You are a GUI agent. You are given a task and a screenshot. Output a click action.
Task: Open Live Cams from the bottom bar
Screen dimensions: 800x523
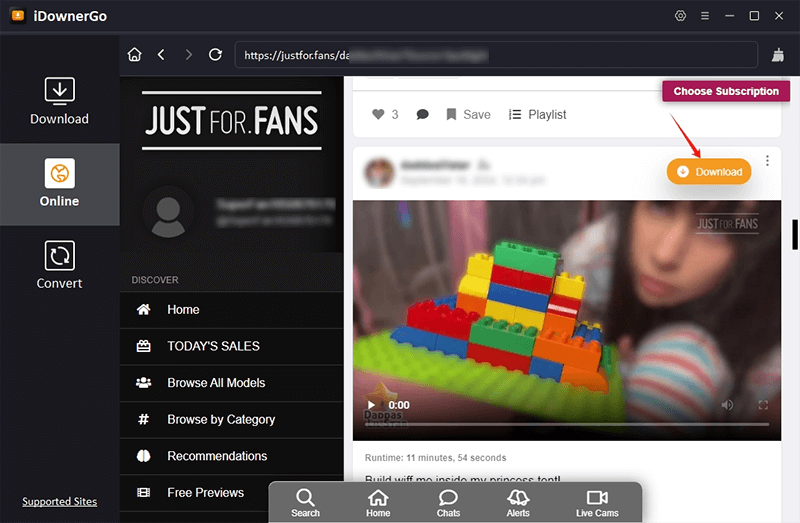coord(597,503)
